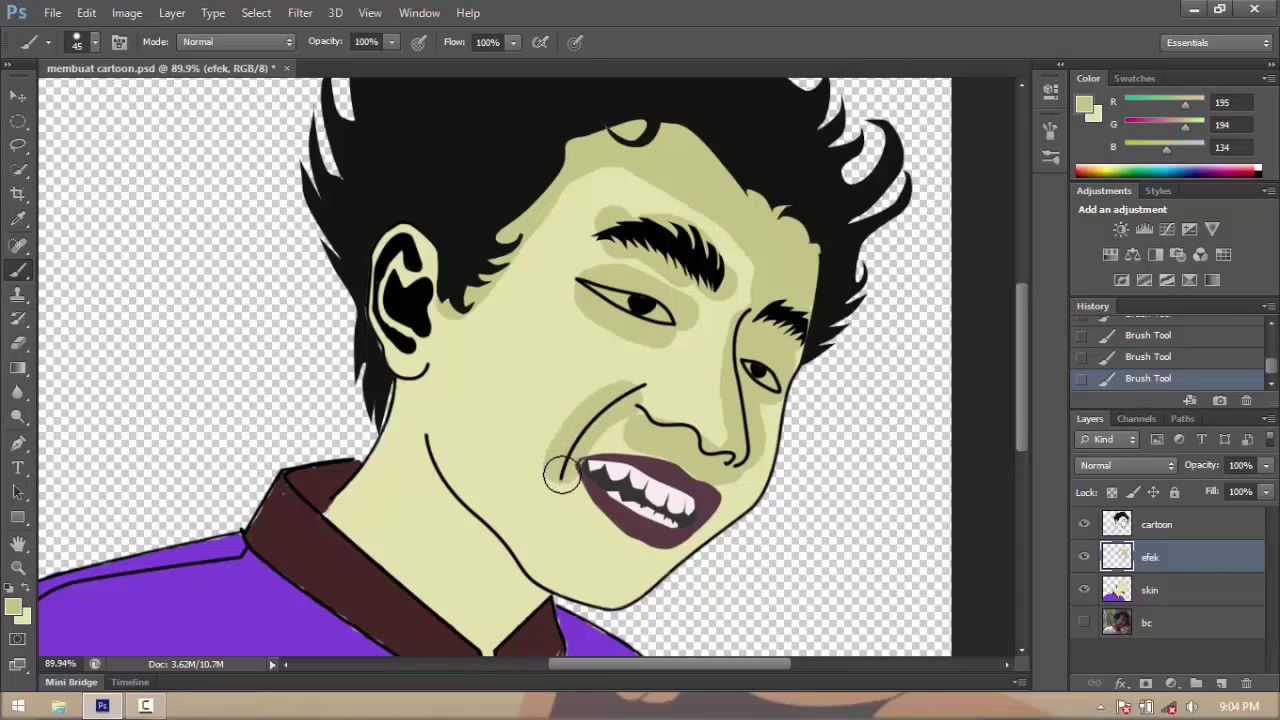Open the Filter menu

tap(300, 13)
